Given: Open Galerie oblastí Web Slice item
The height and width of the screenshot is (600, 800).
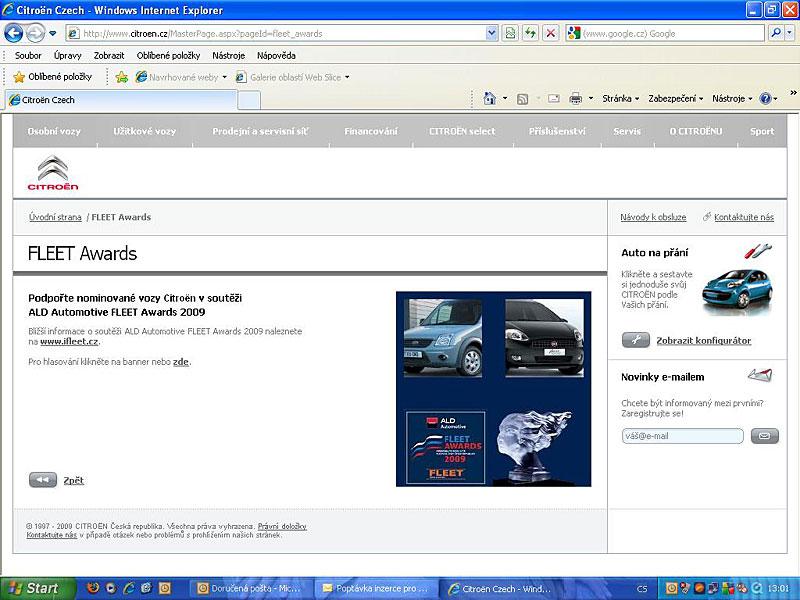Looking at the screenshot, I should coord(292,77).
